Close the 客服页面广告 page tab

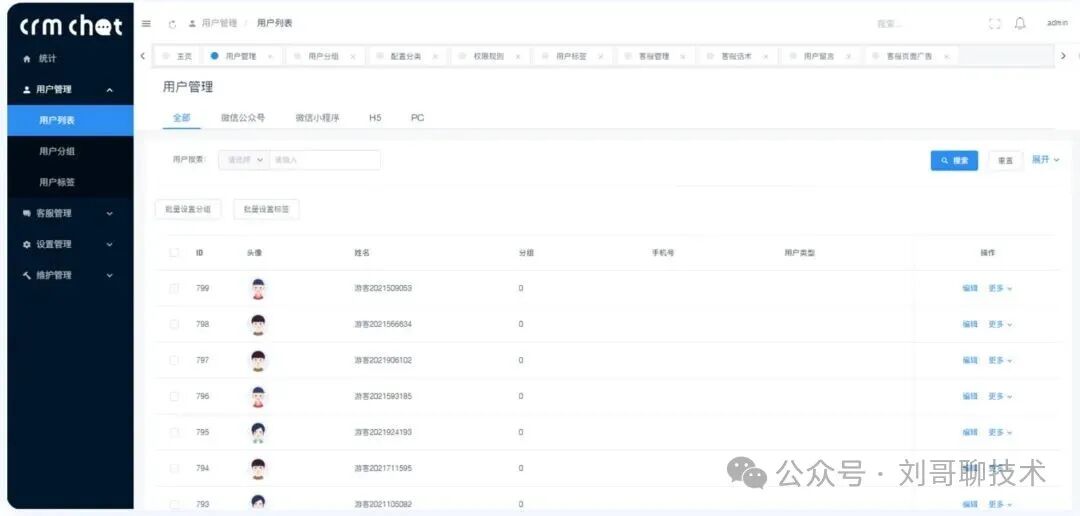coord(946,56)
